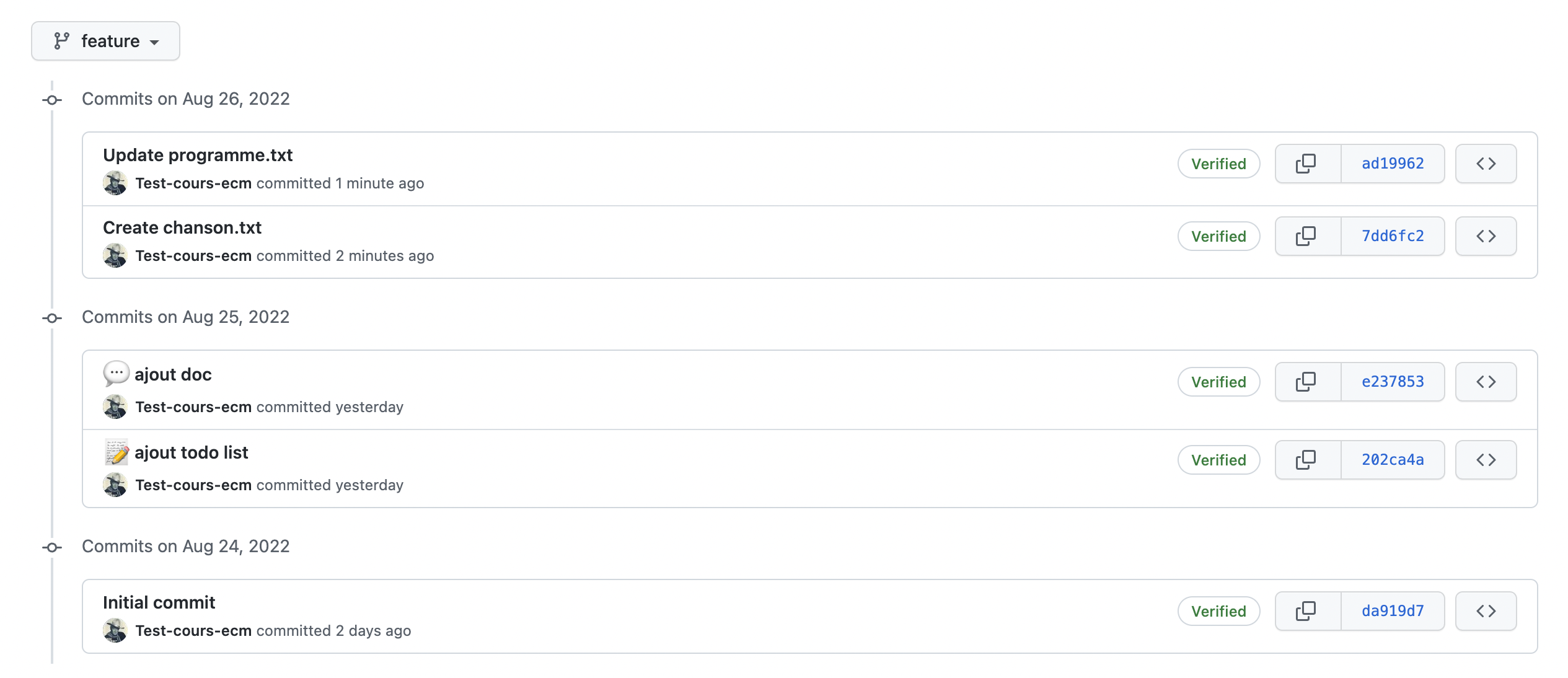Click the Verified badge on ajout doc

tap(1217, 381)
